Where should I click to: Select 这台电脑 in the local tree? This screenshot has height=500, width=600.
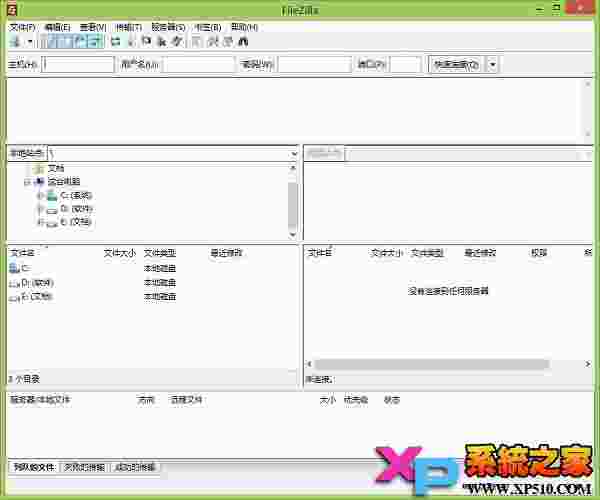(x=64, y=181)
